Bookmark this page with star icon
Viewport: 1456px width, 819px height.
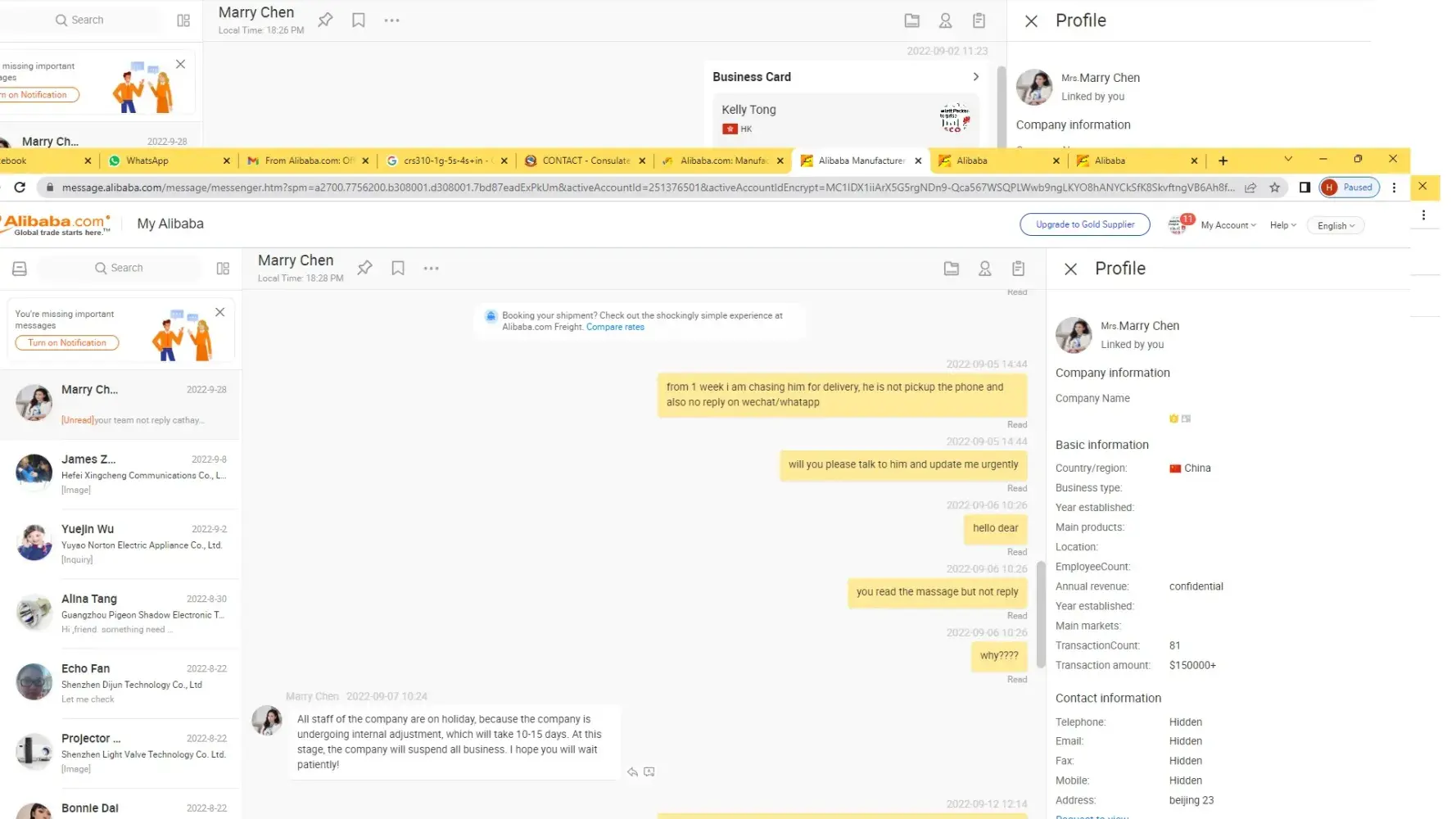coord(1274,188)
